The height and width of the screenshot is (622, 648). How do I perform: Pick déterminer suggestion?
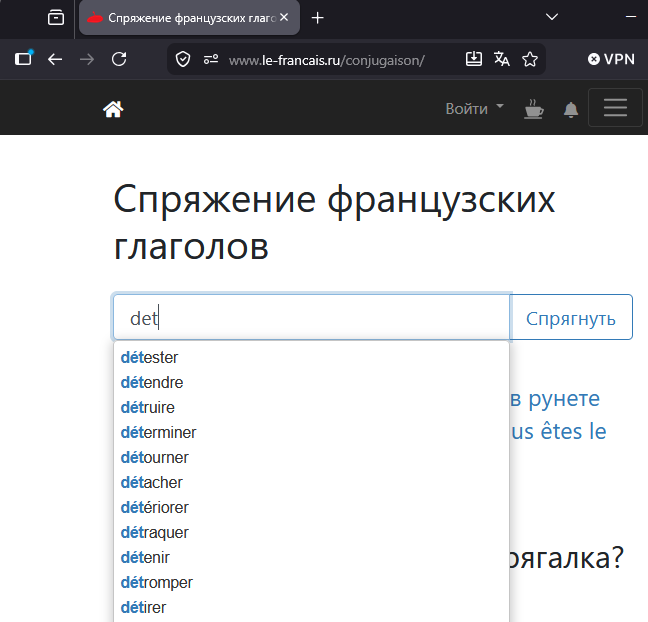tap(312, 433)
